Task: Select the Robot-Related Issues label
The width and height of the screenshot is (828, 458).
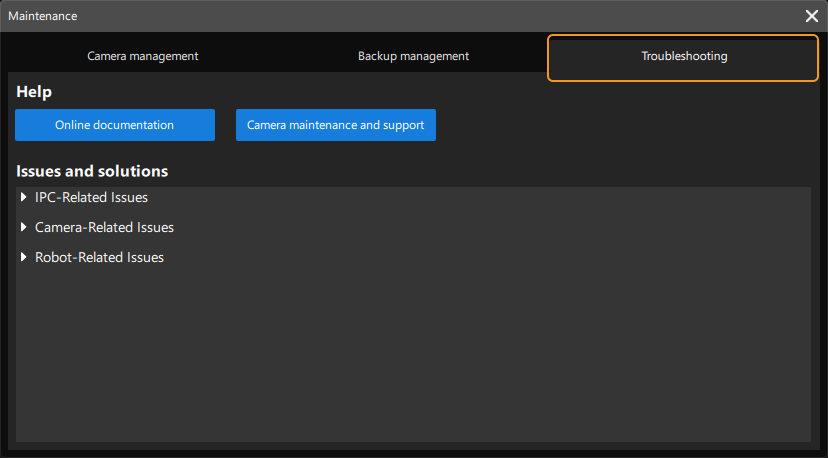Action: [99, 258]
